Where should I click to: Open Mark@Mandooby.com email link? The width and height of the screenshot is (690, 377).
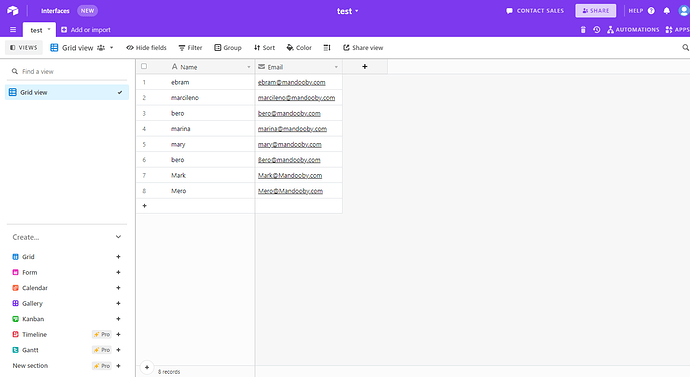290,176
